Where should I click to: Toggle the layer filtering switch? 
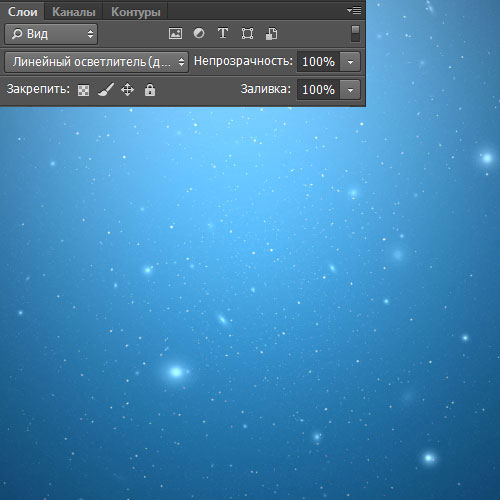point(355,34)
